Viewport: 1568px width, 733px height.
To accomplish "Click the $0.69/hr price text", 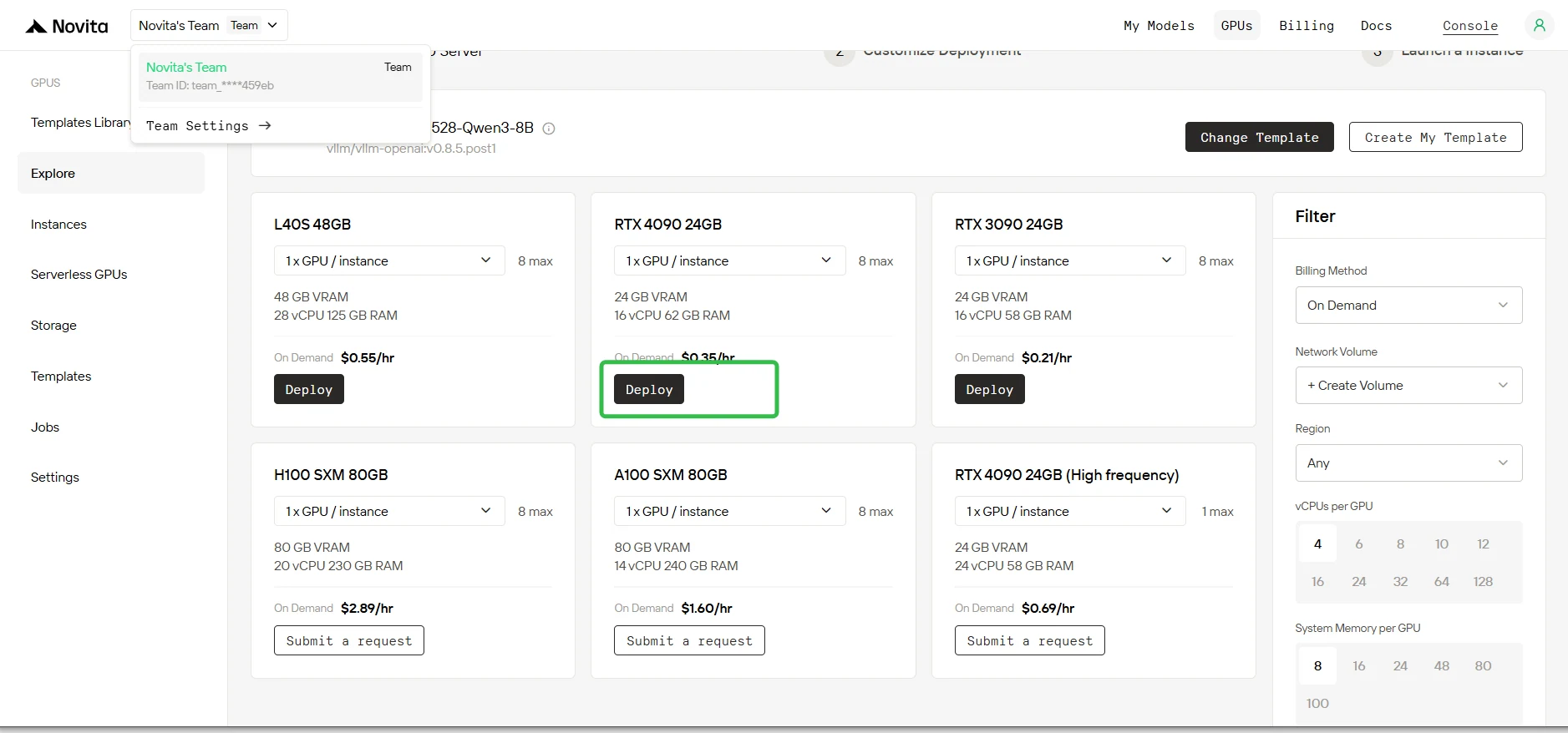I will click(x=1048, y=609).
